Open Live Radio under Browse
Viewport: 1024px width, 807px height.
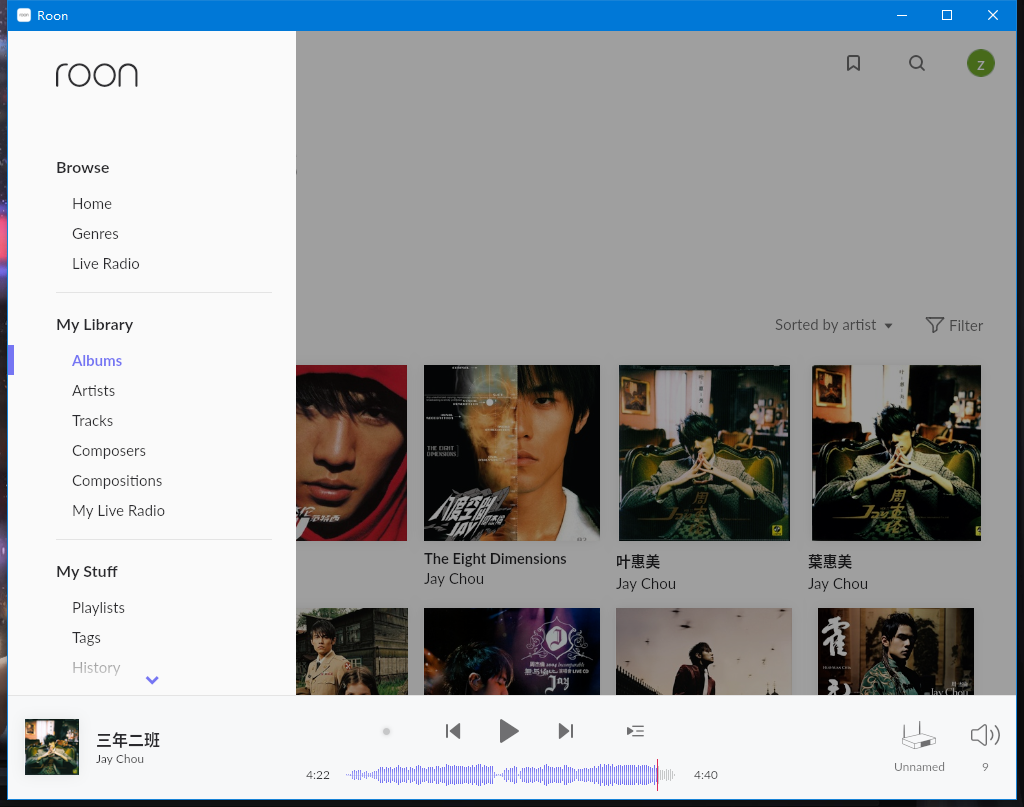point(105,264)
